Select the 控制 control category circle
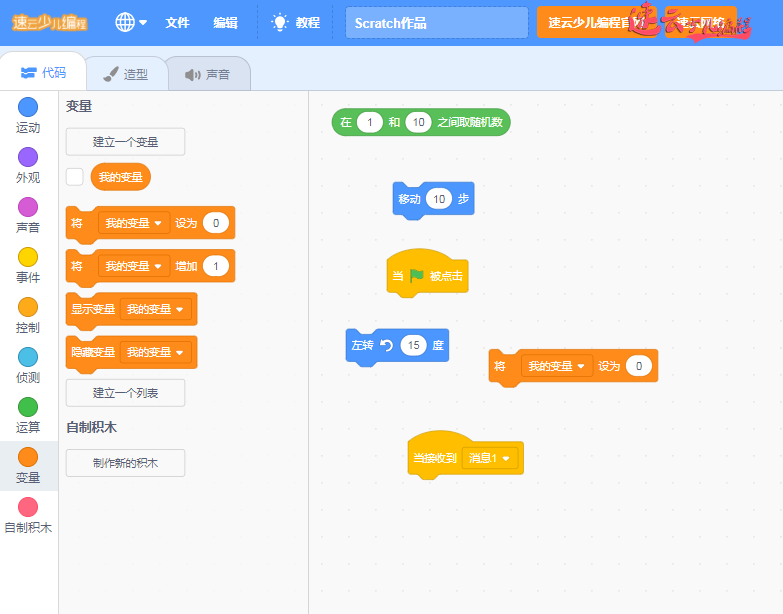 [x=28, y=307]
